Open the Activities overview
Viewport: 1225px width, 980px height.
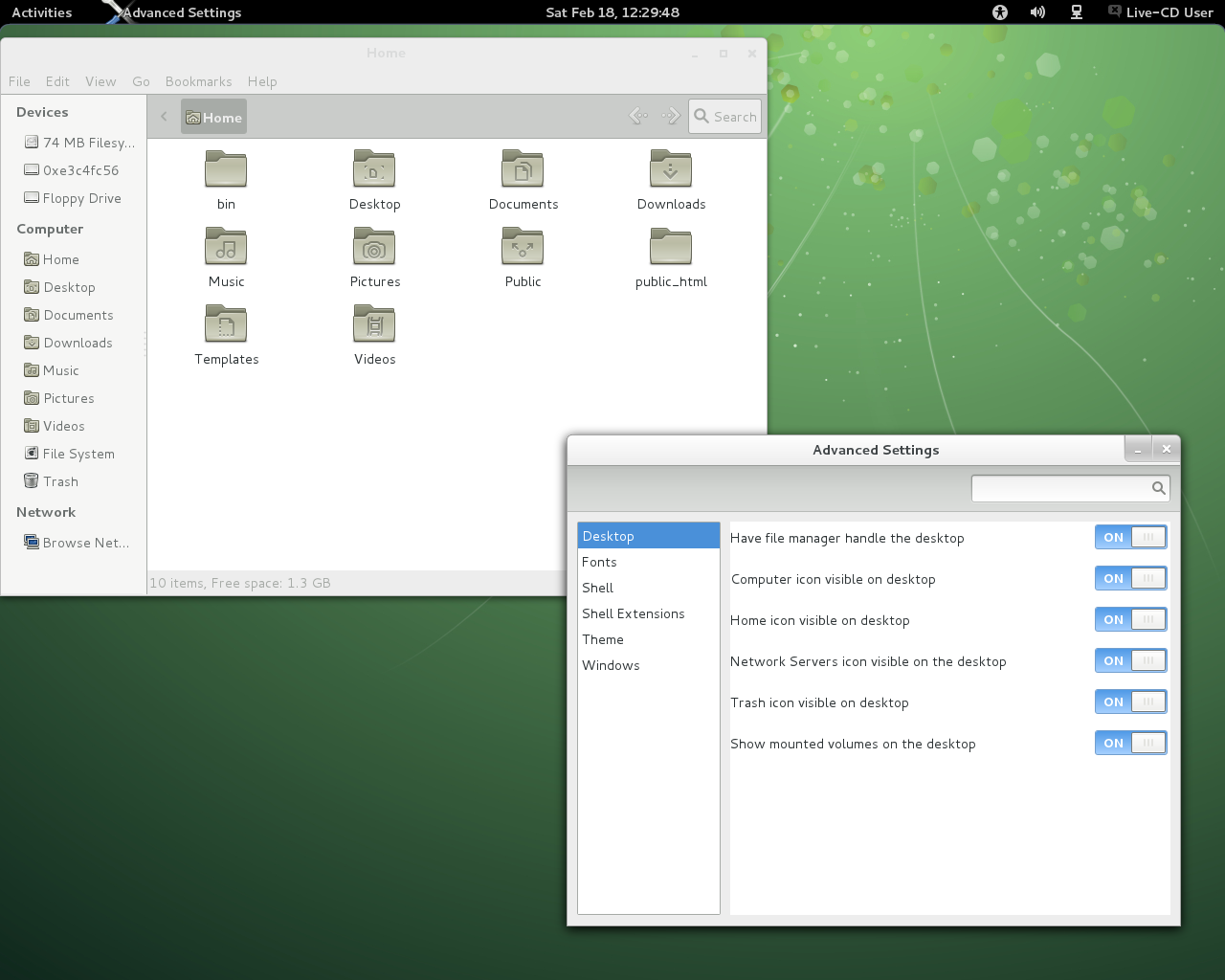pyautogui.click(x=42, y=12)
